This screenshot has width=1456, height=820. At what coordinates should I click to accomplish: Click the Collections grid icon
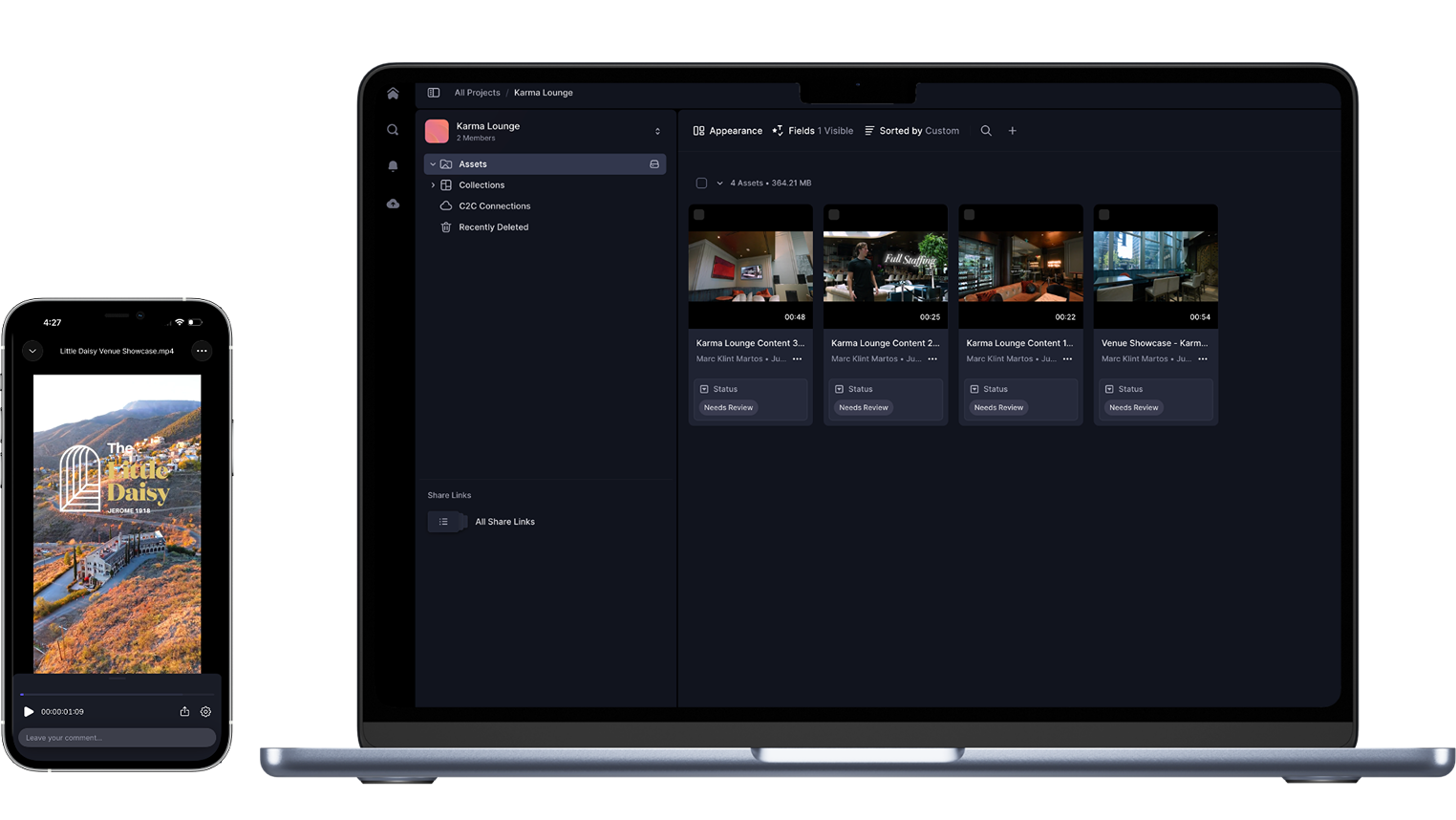point(446,185)
